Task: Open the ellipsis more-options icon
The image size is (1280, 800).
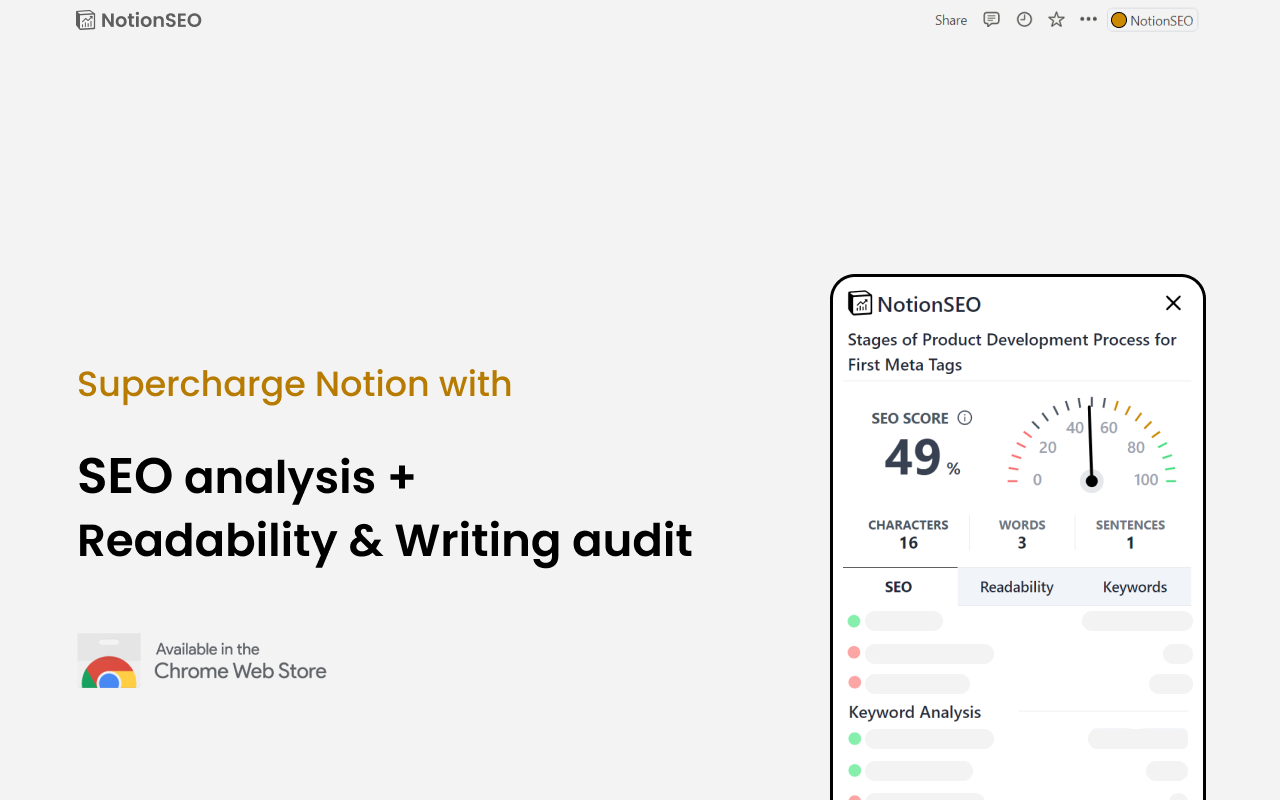Action: coord(1088,19)
